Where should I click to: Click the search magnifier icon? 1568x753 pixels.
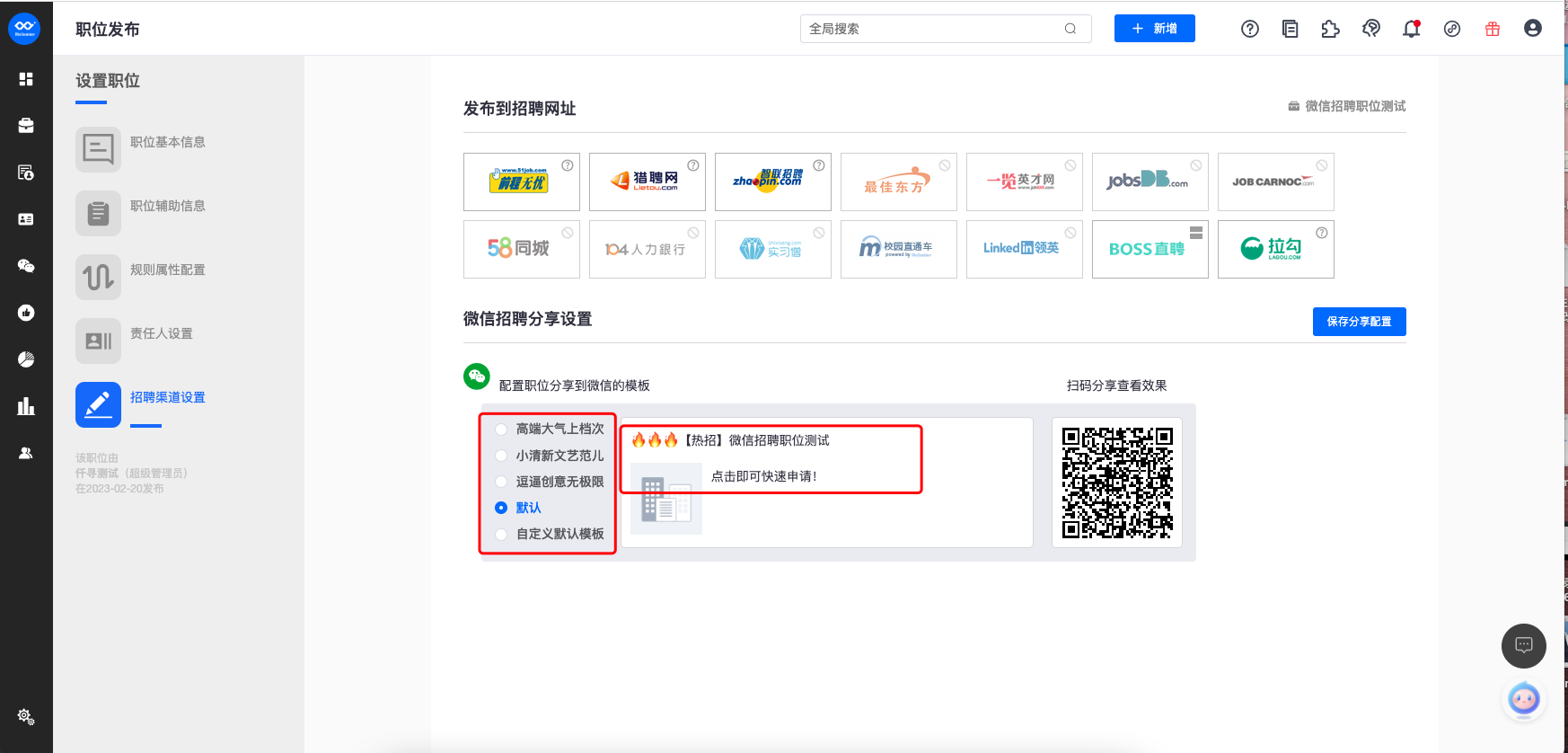pyautogui.click(x=1070, y=29)
